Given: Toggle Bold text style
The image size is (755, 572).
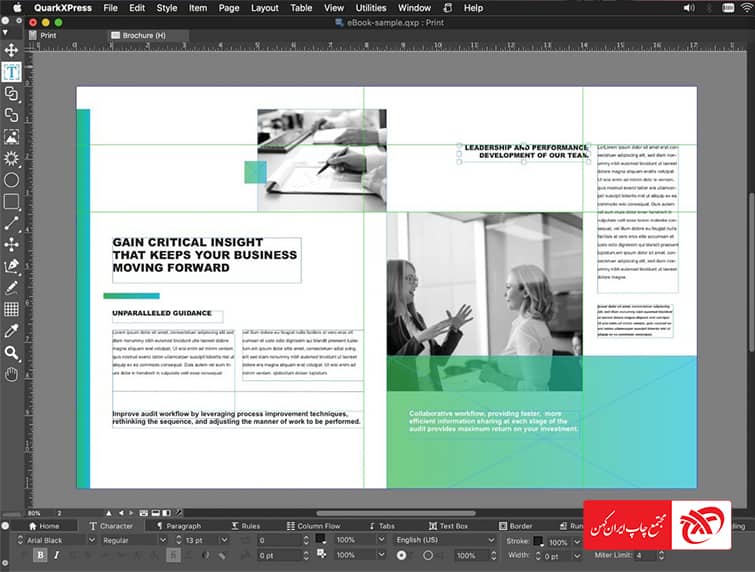Looking at the screenshot, I should pos(40,555).
